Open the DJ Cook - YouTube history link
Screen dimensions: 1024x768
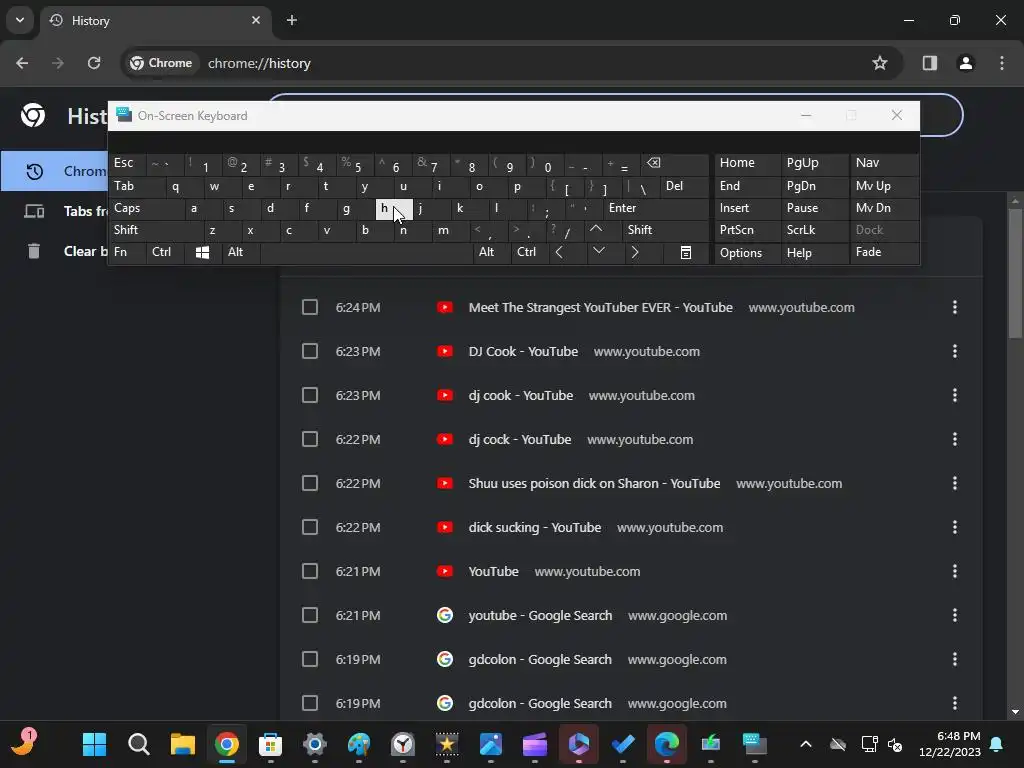click(523, 351)
